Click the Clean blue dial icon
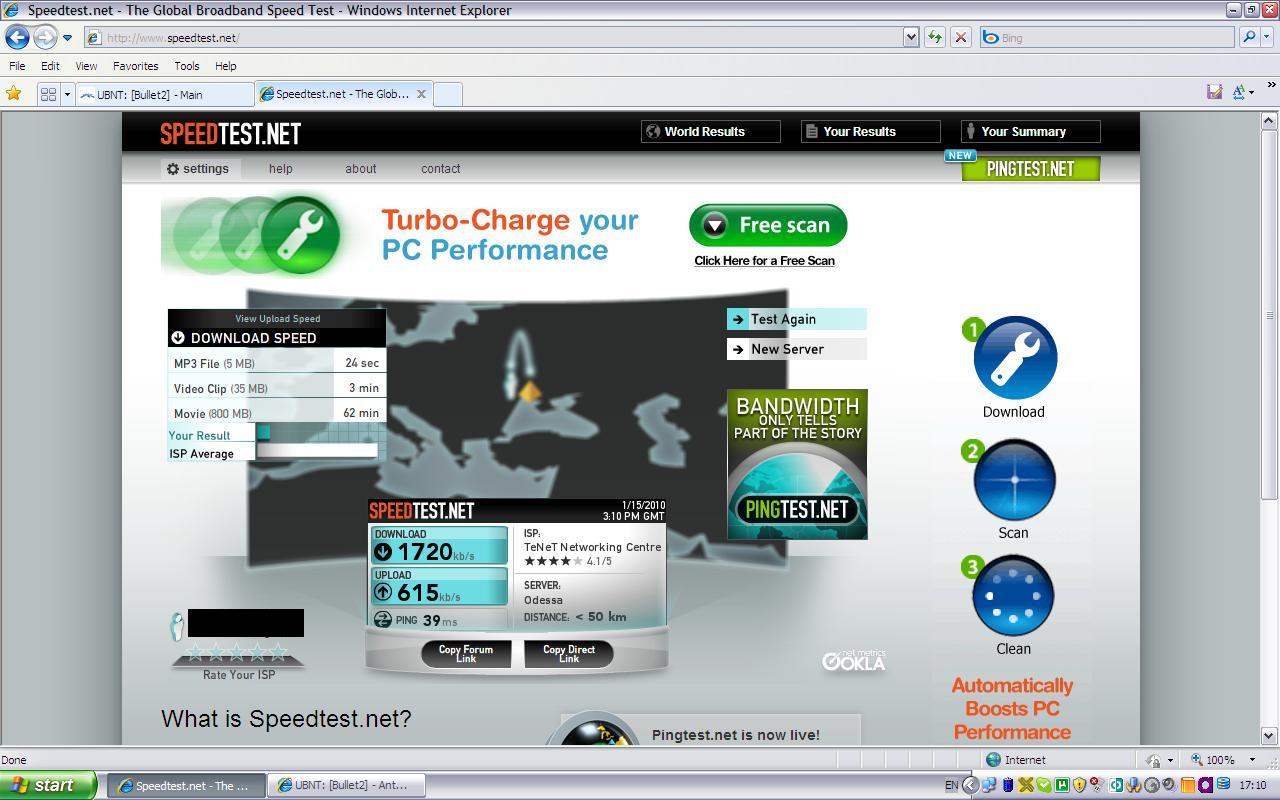The image size is (1280, 800). point(1014,596)
